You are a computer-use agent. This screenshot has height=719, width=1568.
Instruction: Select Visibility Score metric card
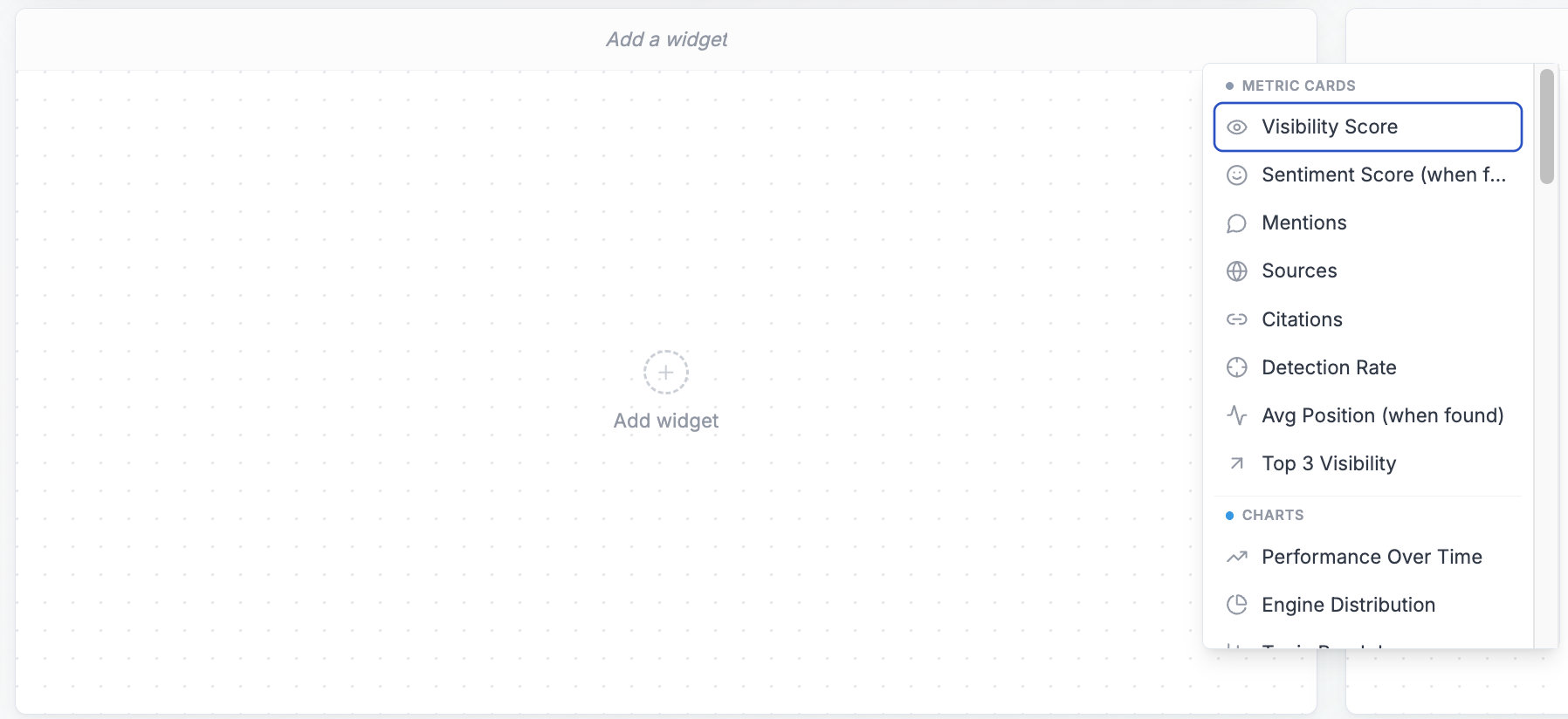click(x=1367, y=127)
